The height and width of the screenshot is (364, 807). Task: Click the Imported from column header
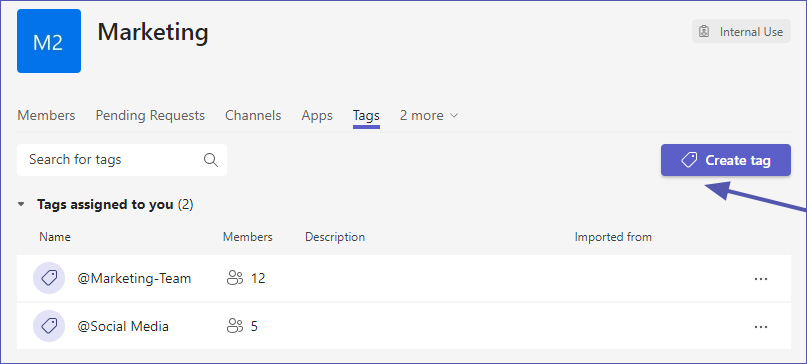(x=613, y=237)
